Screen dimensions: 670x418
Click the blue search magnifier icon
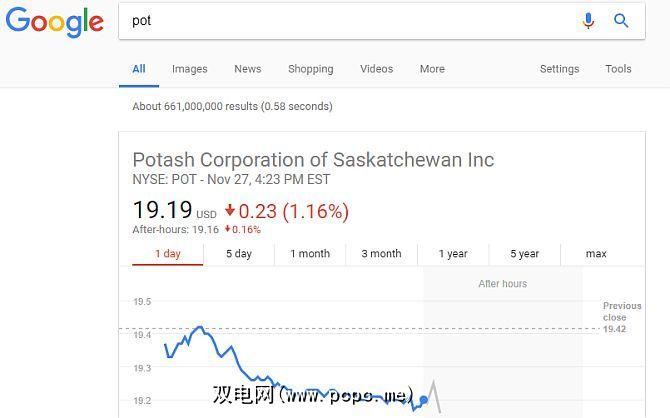coord(621,20)
